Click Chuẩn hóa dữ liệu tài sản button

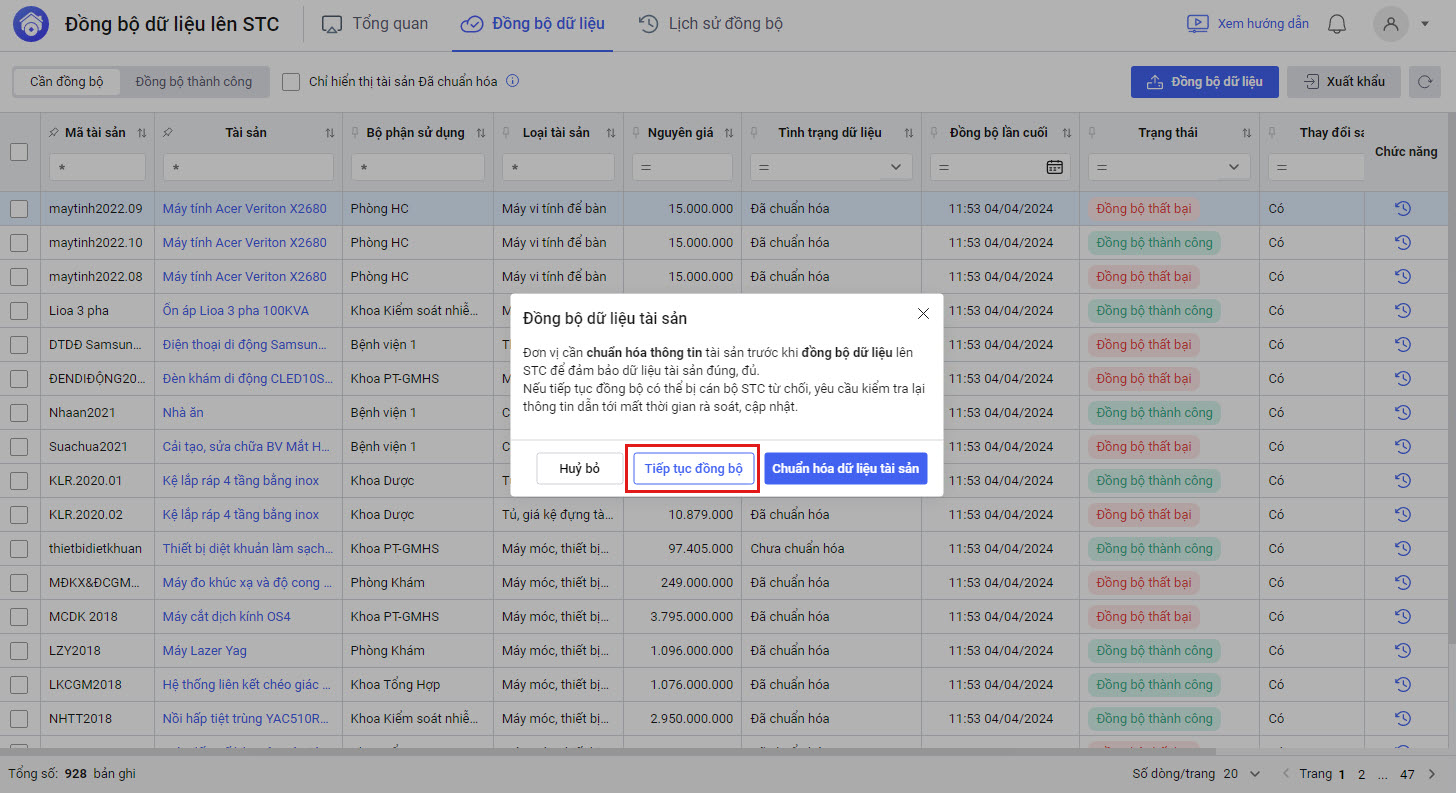coord(845,469)
